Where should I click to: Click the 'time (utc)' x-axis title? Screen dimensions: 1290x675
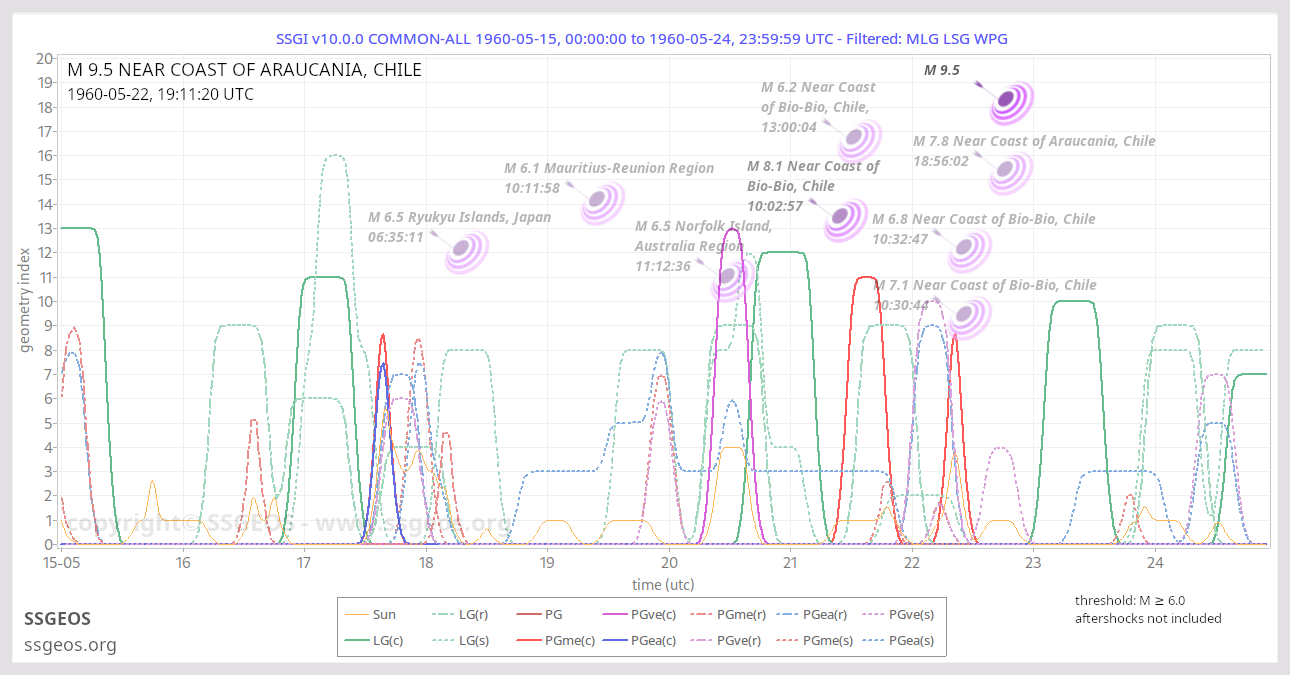(663, 585)
